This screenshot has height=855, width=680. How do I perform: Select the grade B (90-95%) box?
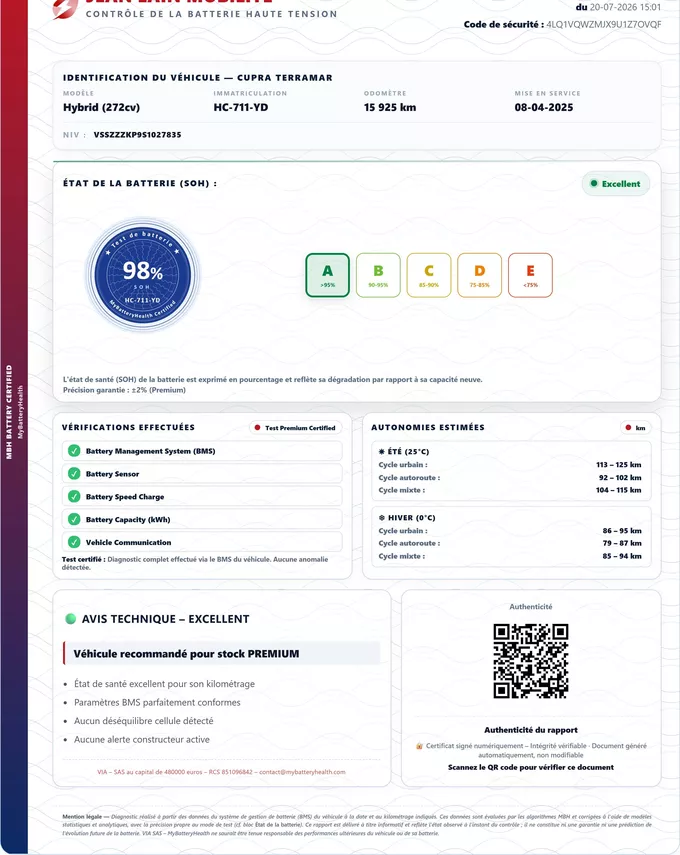click(378, 275)
